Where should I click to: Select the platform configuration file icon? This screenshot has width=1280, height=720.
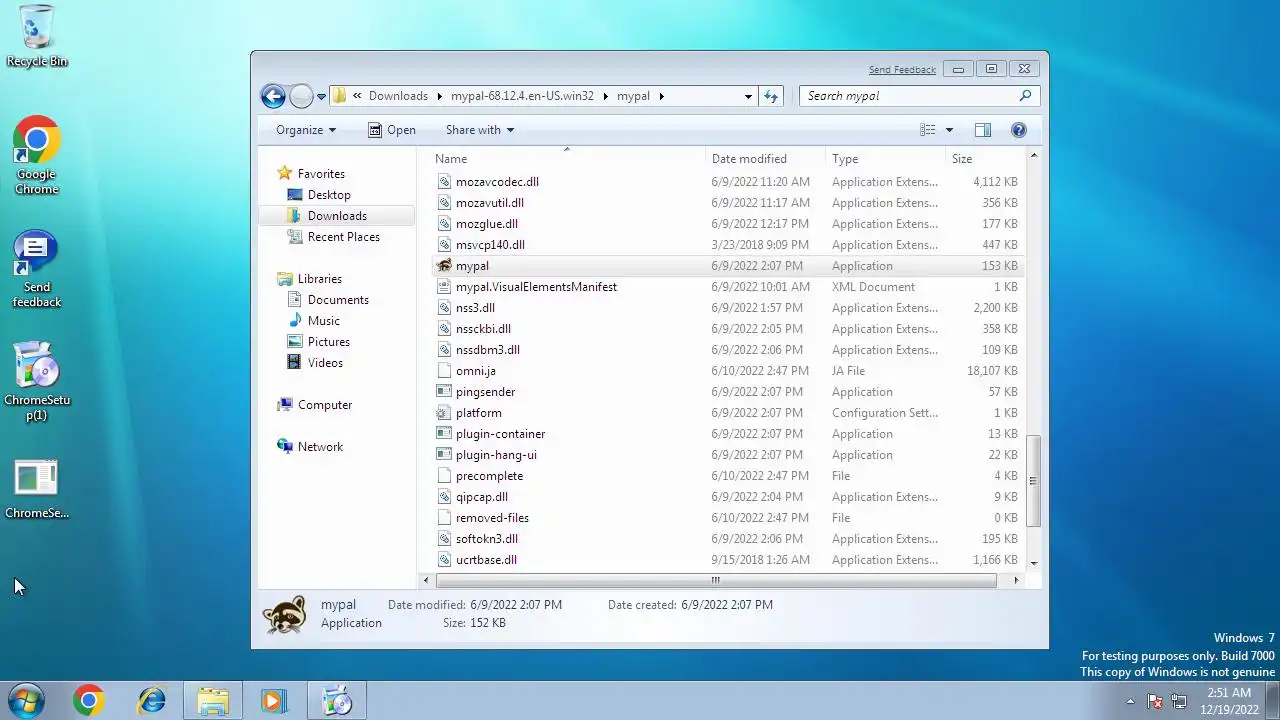tap(445, 413)
